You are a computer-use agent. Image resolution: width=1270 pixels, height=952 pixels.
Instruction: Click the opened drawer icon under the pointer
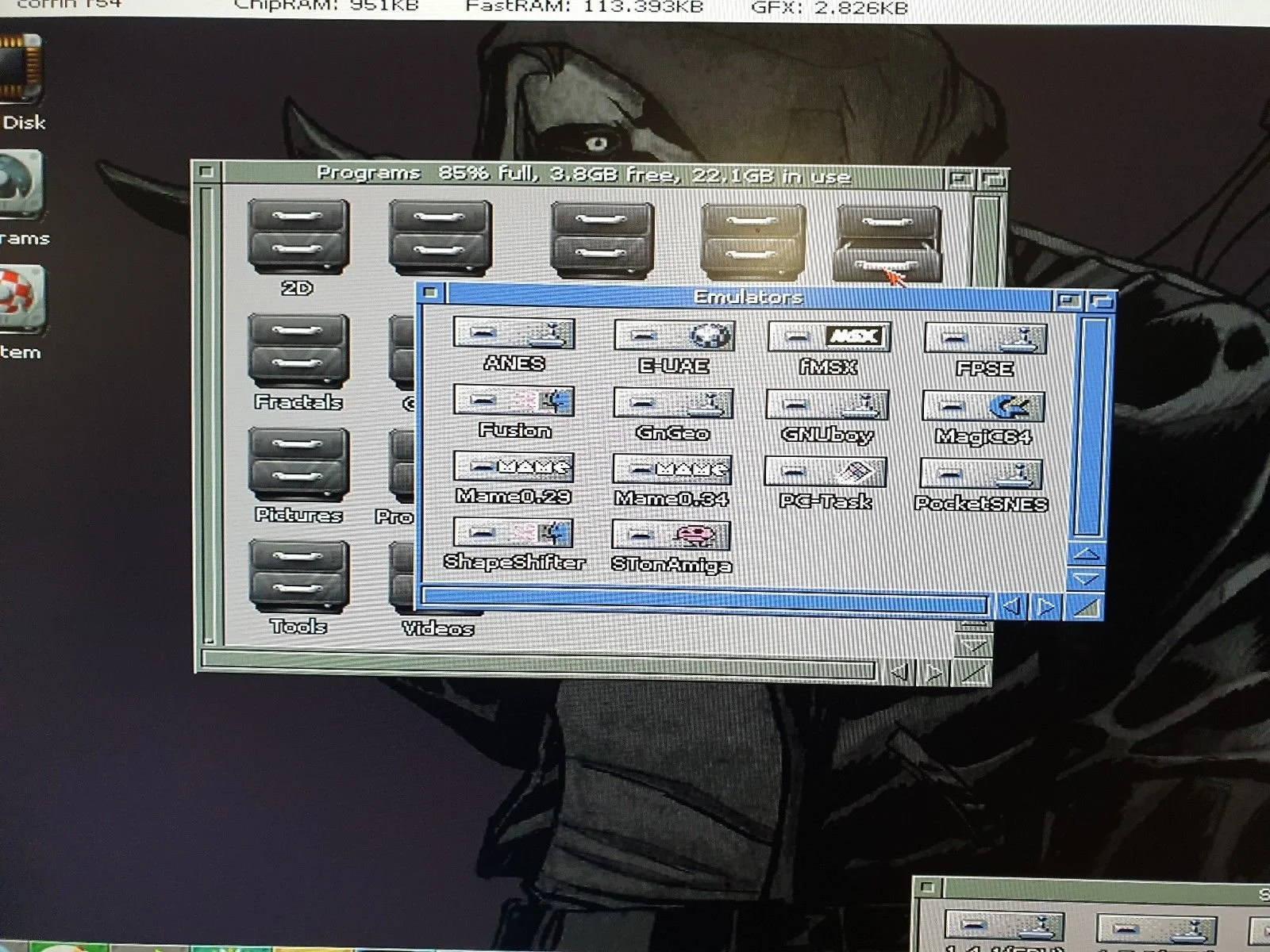click(x=887, y=244)
